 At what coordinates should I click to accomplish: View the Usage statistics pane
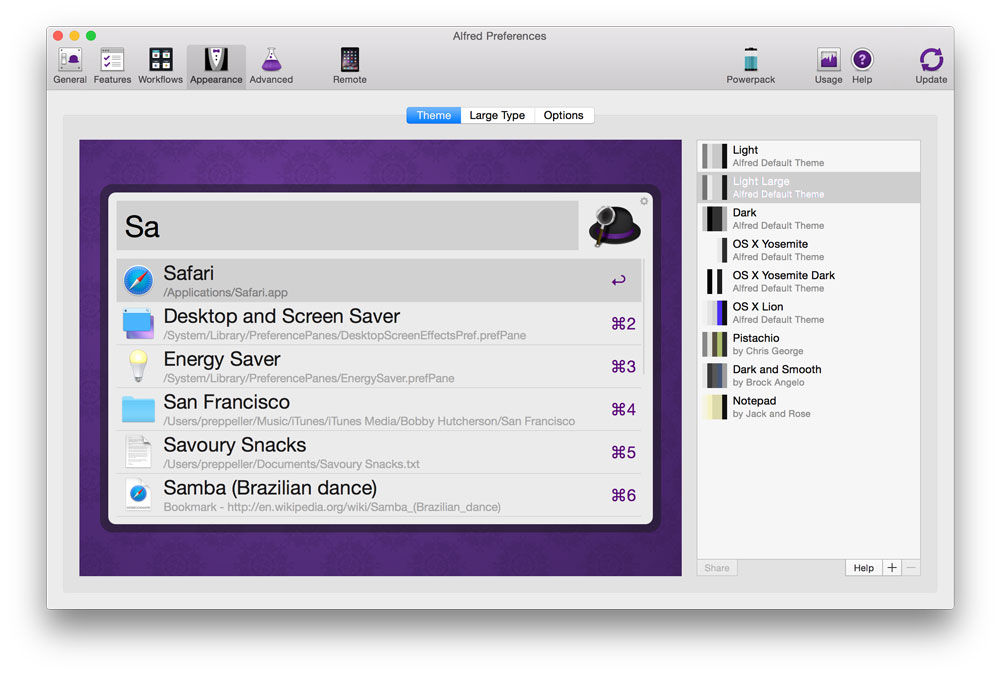coord(828,66)
